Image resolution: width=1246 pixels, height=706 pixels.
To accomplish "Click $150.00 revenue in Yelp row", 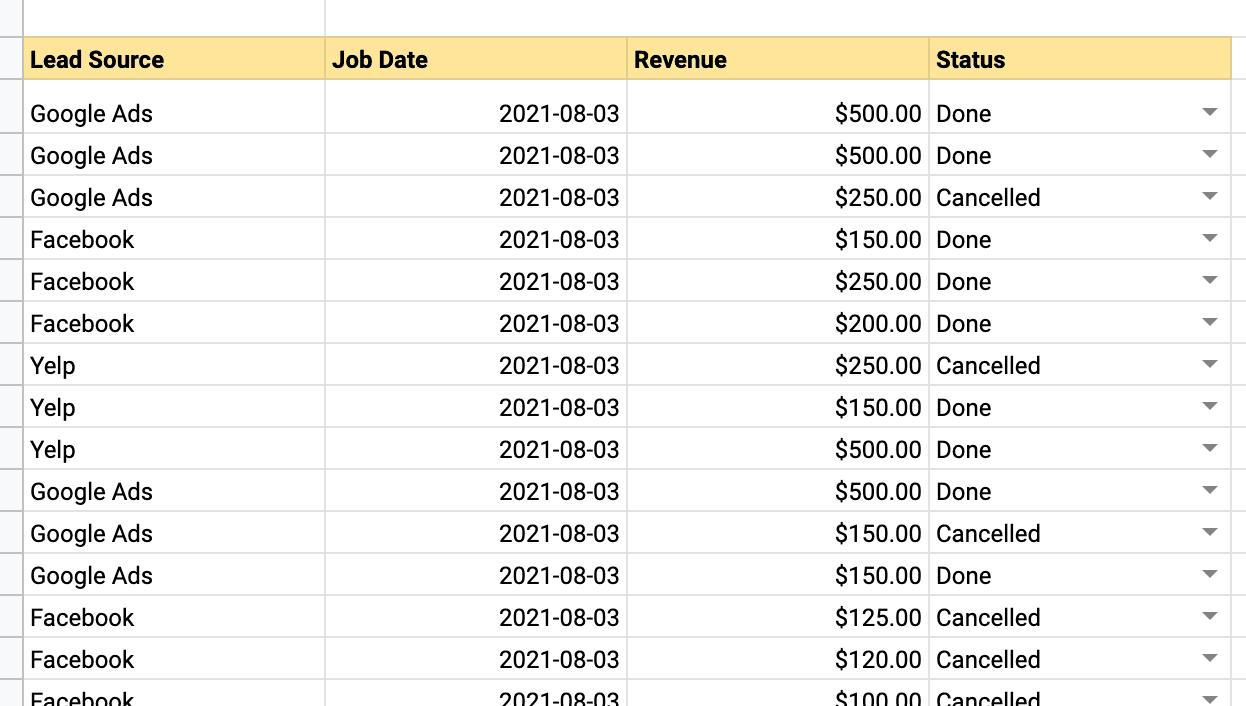I will point(778,407).
